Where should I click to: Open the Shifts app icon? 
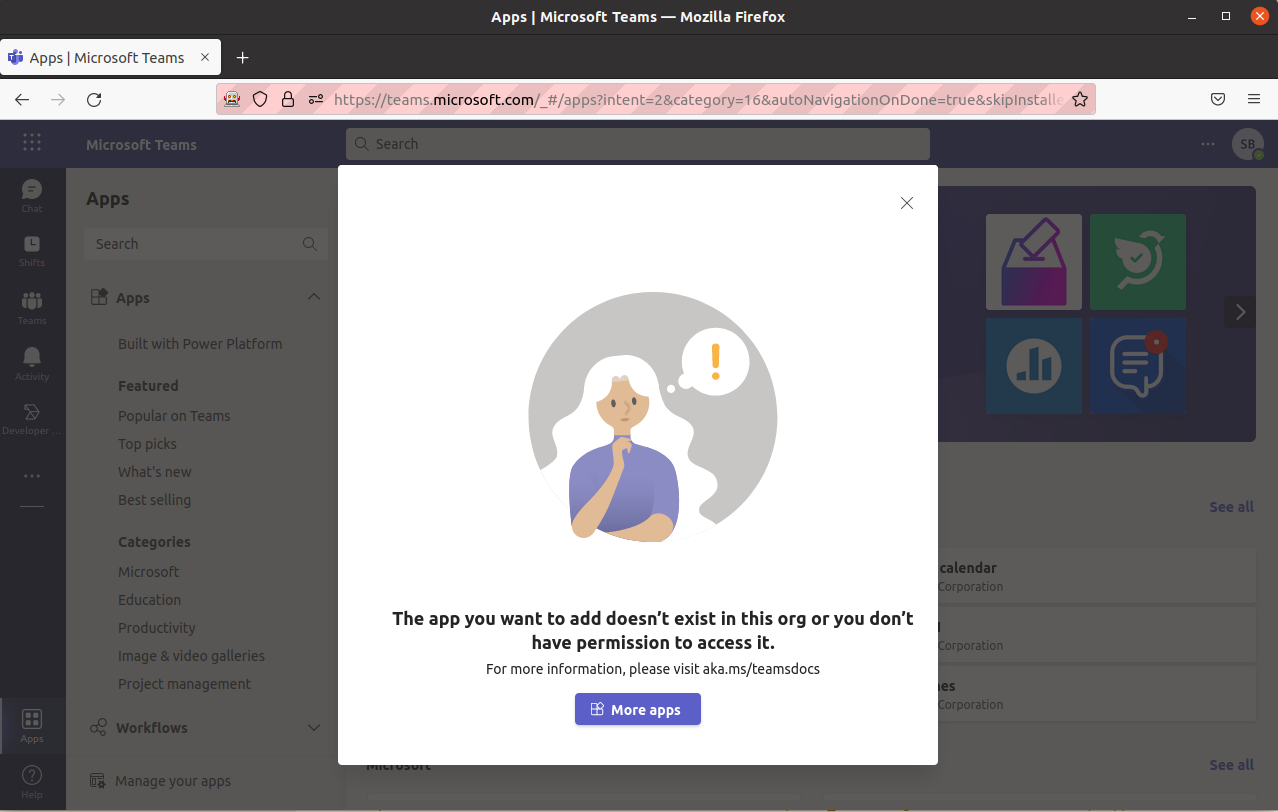coord(32,251)
